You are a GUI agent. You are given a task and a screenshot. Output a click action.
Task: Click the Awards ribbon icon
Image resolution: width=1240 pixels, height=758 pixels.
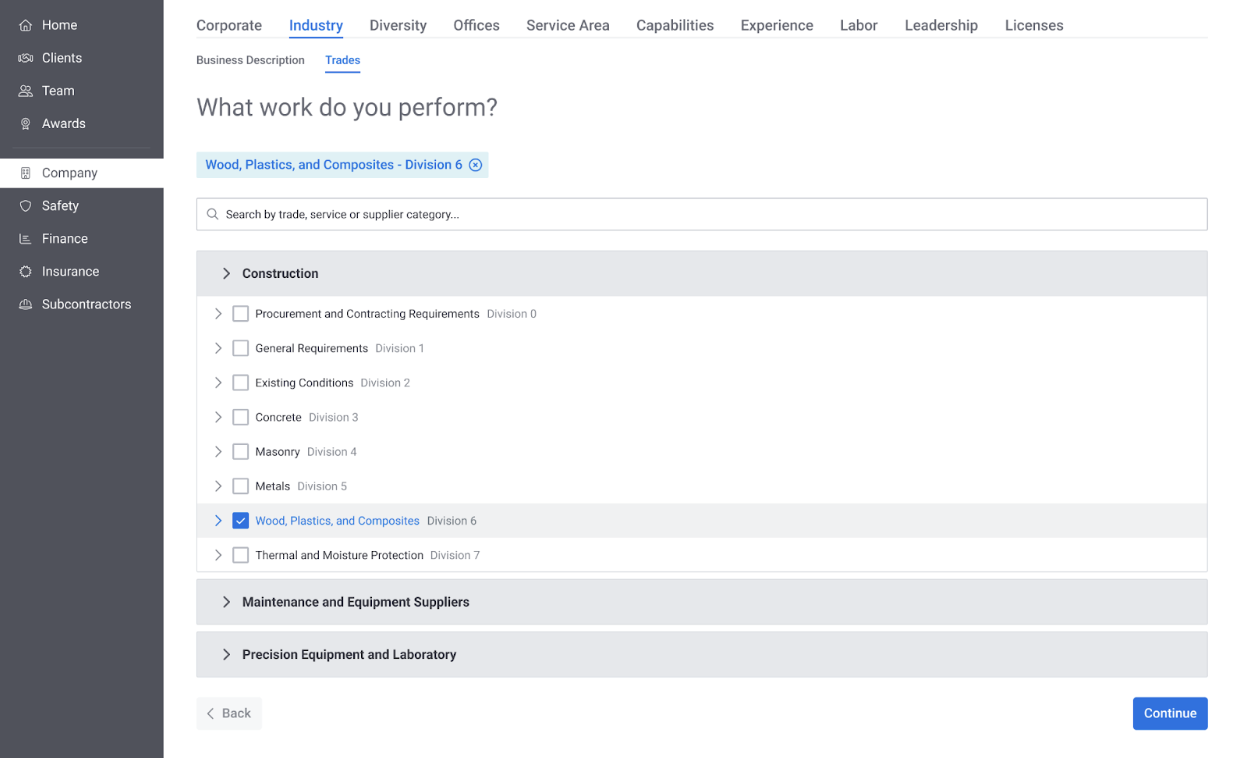click(26, 124)
